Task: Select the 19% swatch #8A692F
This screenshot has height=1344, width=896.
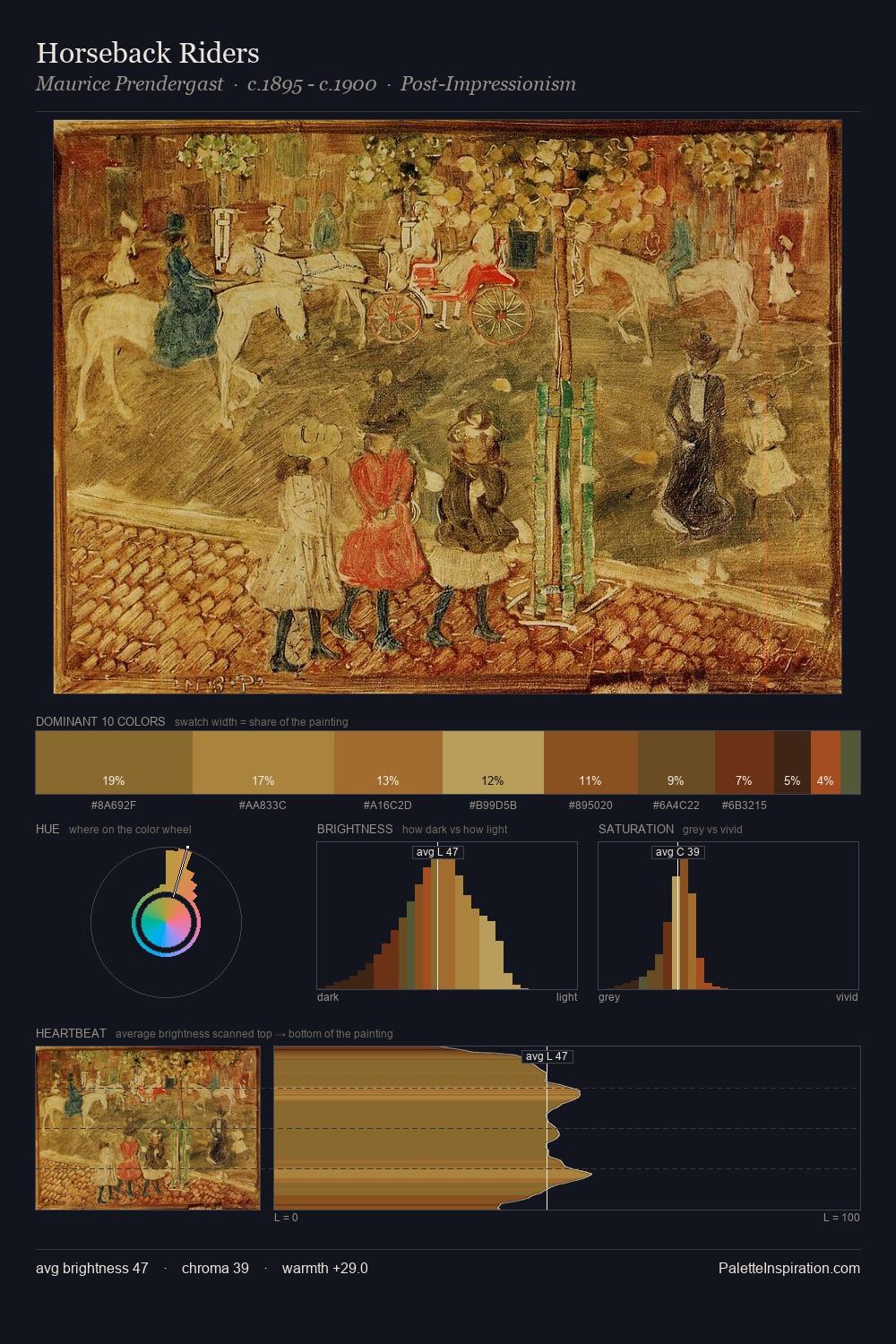Action: click(114, 762)
